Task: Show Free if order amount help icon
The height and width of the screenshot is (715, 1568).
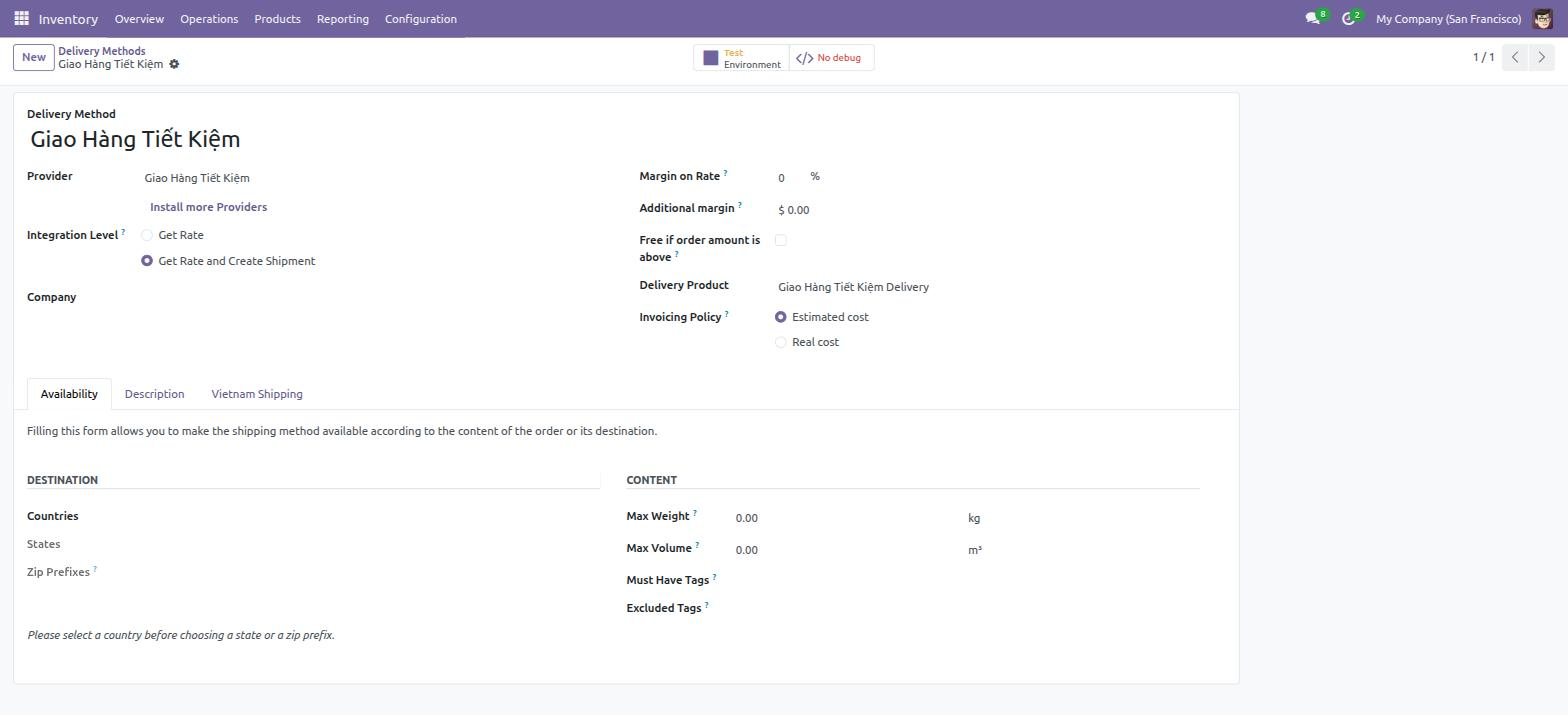Action: pos(676,254)
